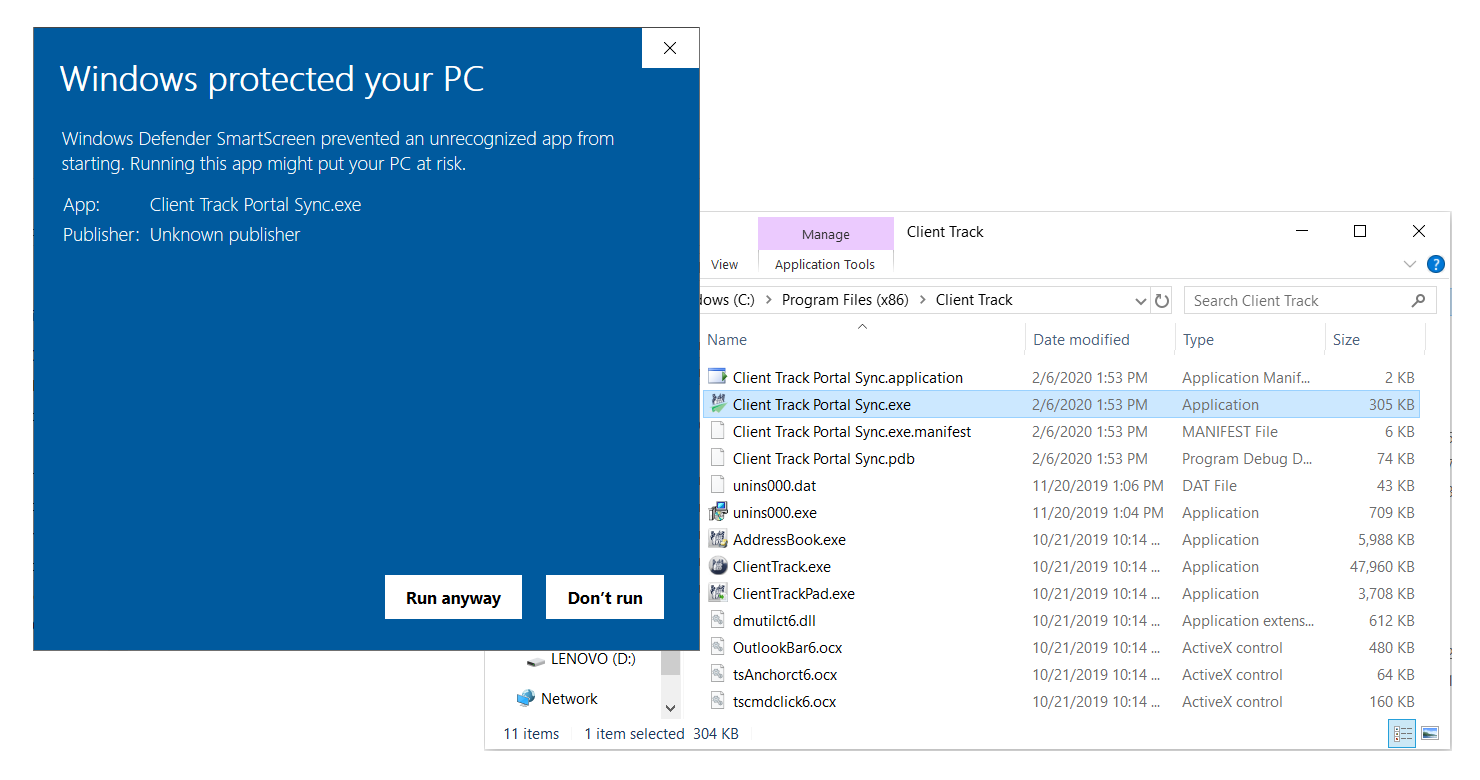
Task: Click the Program Files (x86) breadcrumb
Action: [x=845, y=300]
